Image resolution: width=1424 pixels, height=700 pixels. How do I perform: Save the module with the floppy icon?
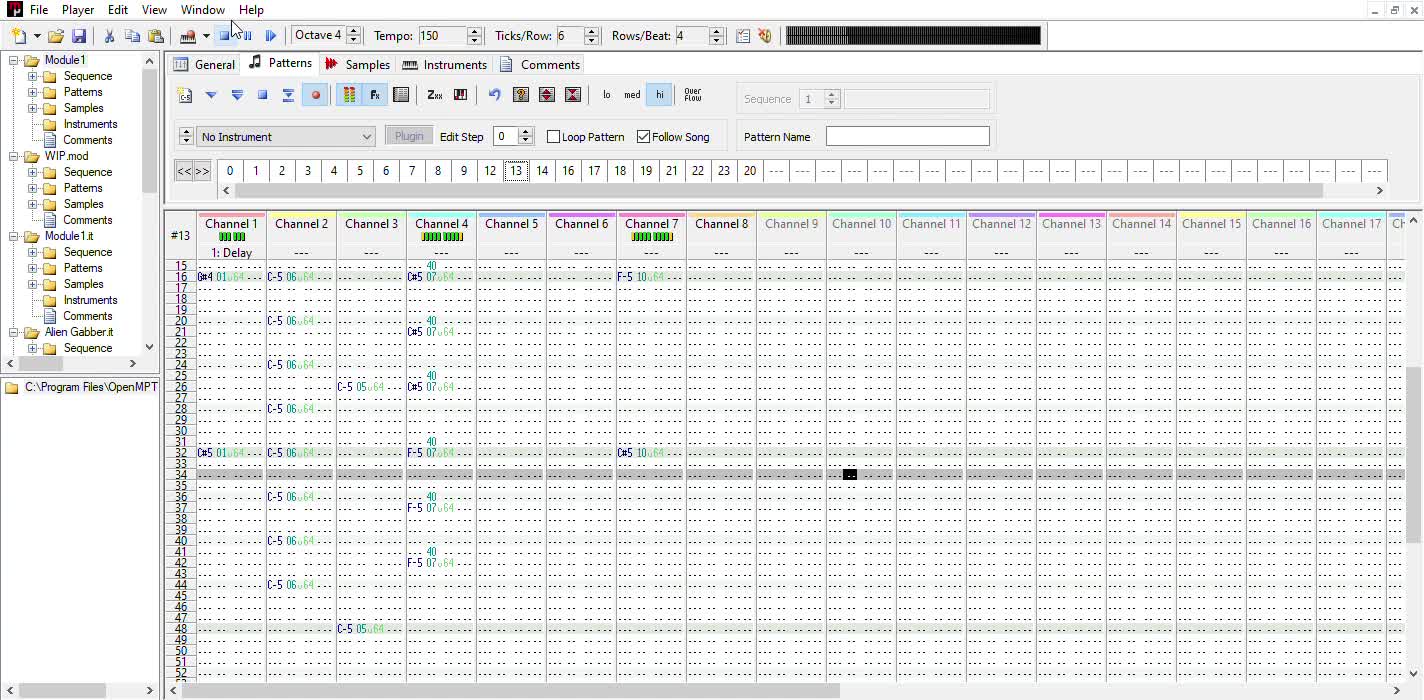tap(79, 36)
